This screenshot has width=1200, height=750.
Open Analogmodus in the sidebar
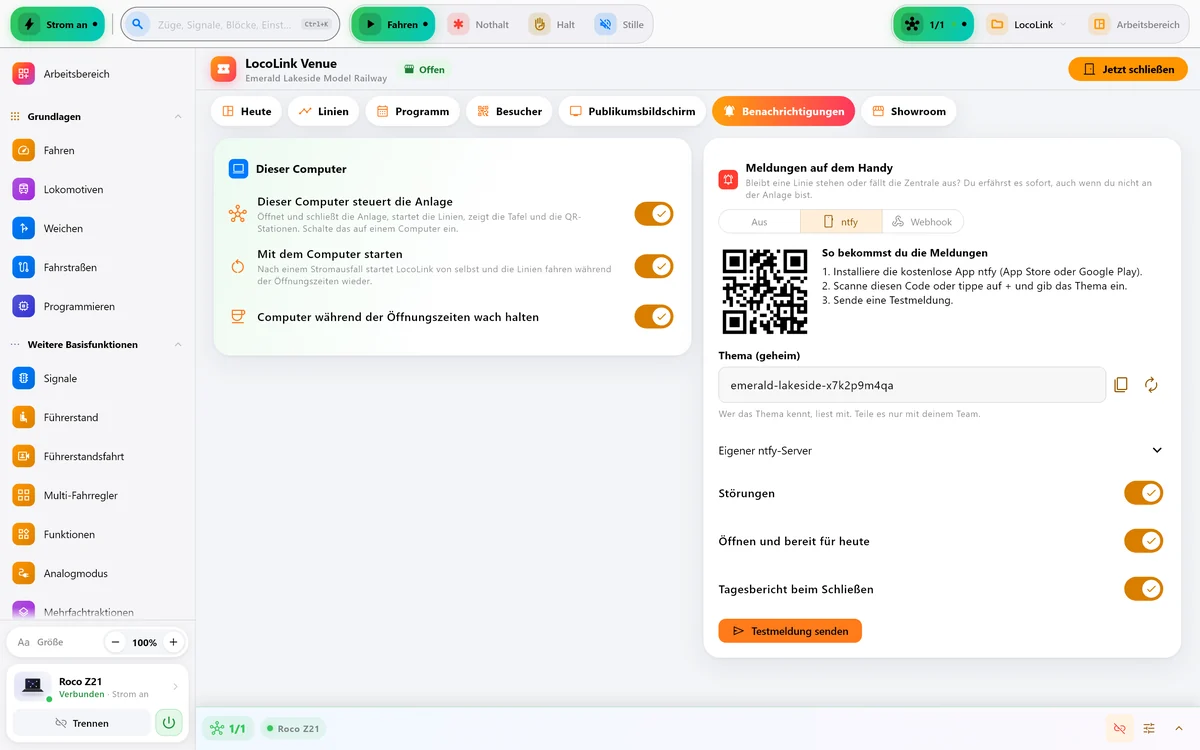pyautogui.click(x=97, y=573)
